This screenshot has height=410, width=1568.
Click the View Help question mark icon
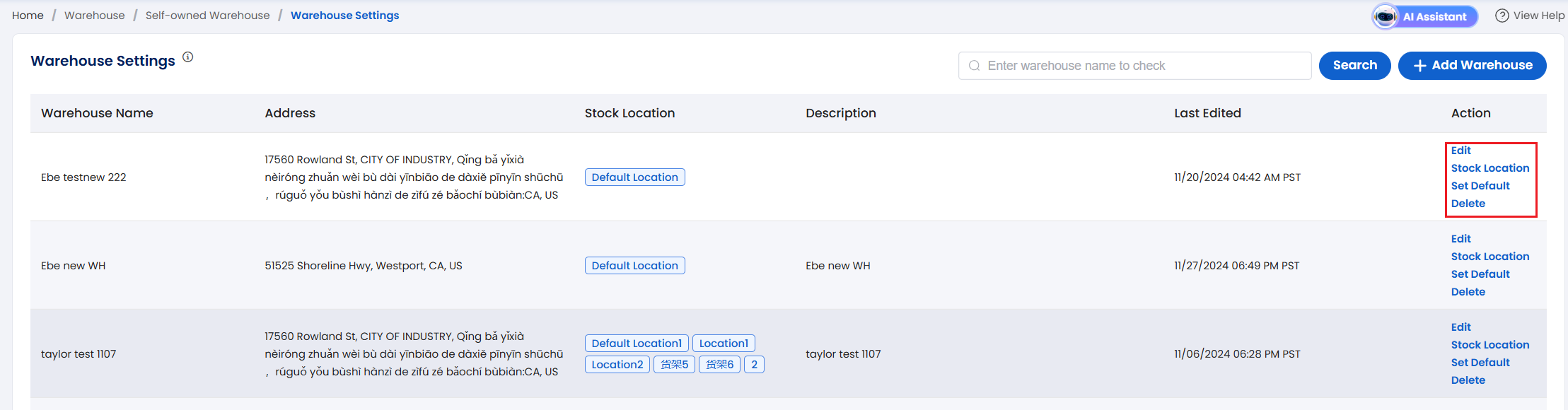[x=1502, y=16]
